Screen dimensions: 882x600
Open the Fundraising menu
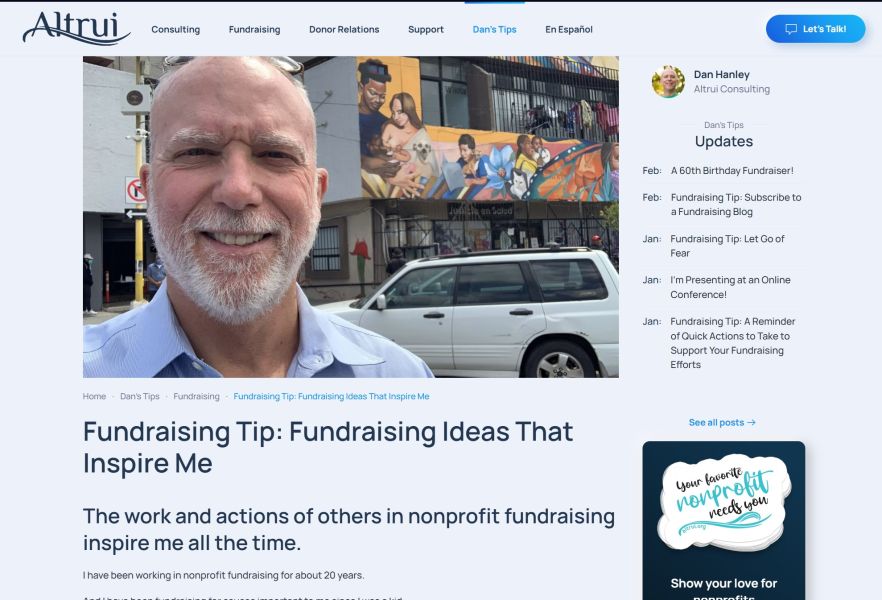[254, 29]
